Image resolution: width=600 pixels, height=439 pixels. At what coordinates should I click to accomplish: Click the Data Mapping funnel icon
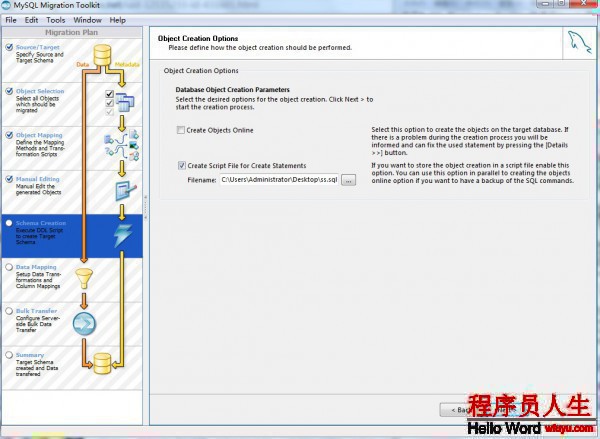84,279
